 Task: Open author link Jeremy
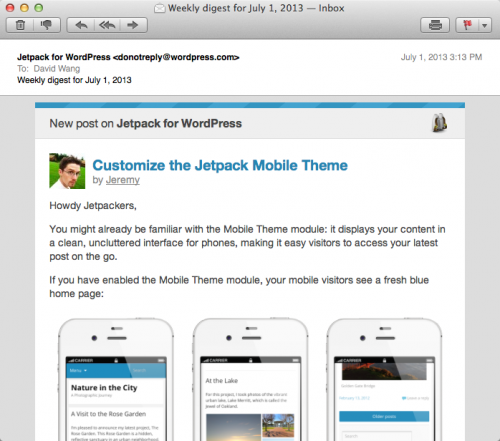click(123, 180)
